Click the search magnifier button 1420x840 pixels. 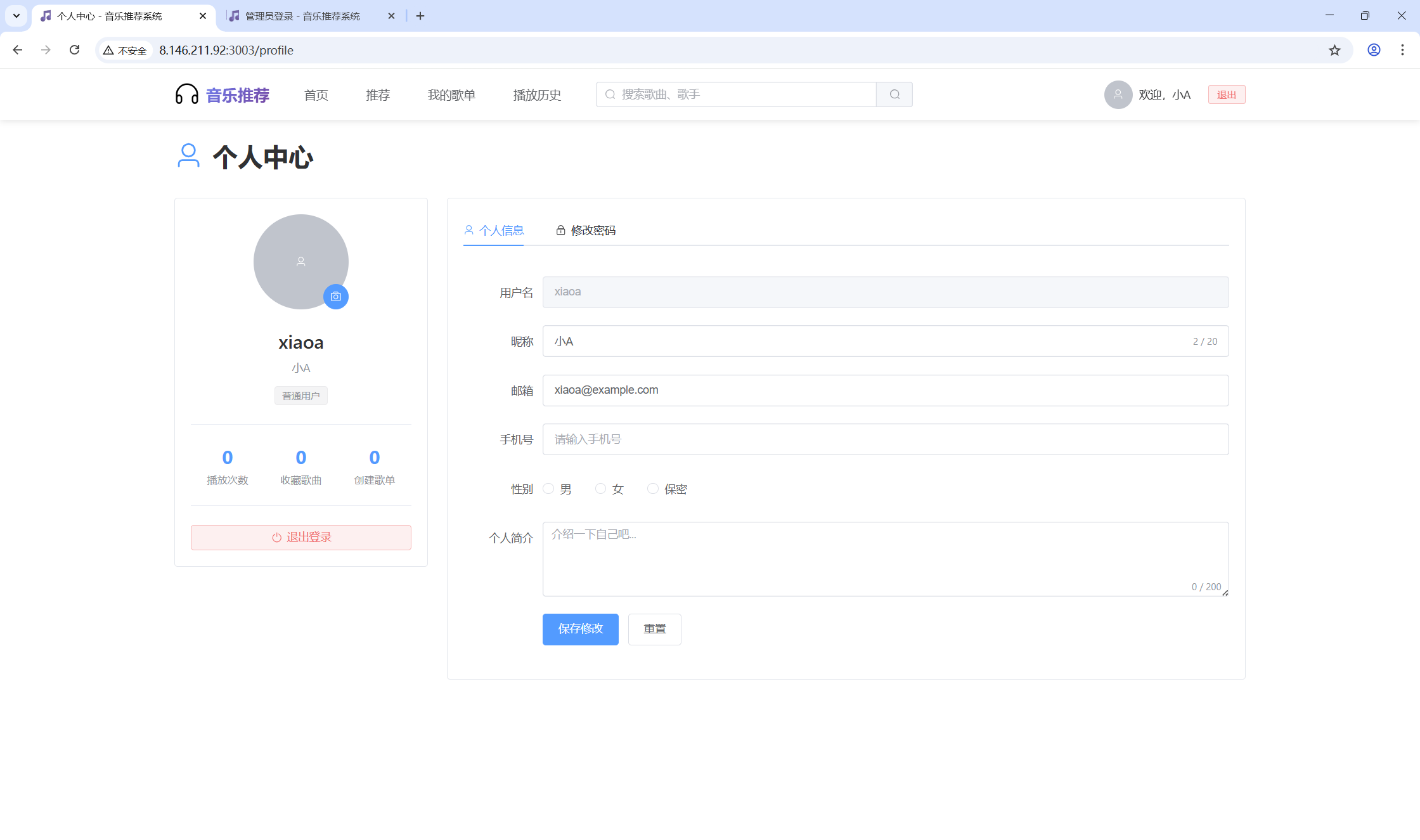click(894, 94)
